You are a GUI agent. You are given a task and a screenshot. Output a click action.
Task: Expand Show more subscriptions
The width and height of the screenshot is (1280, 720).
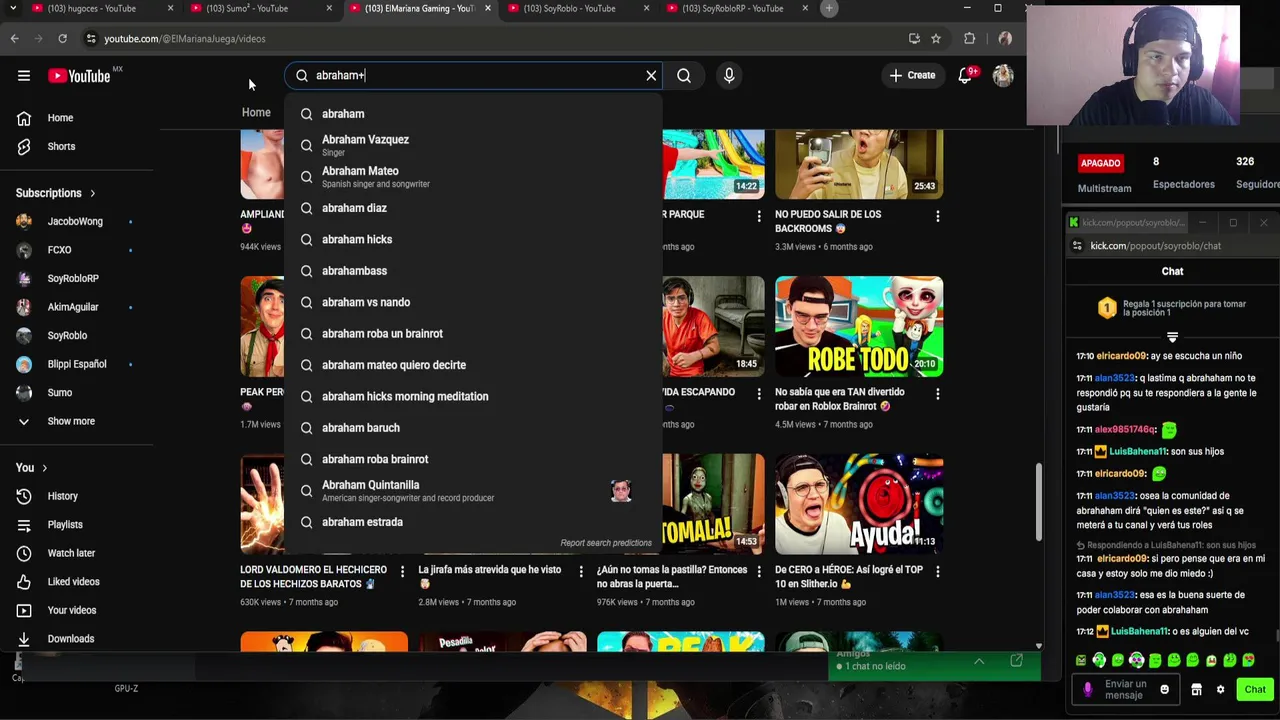70,421
